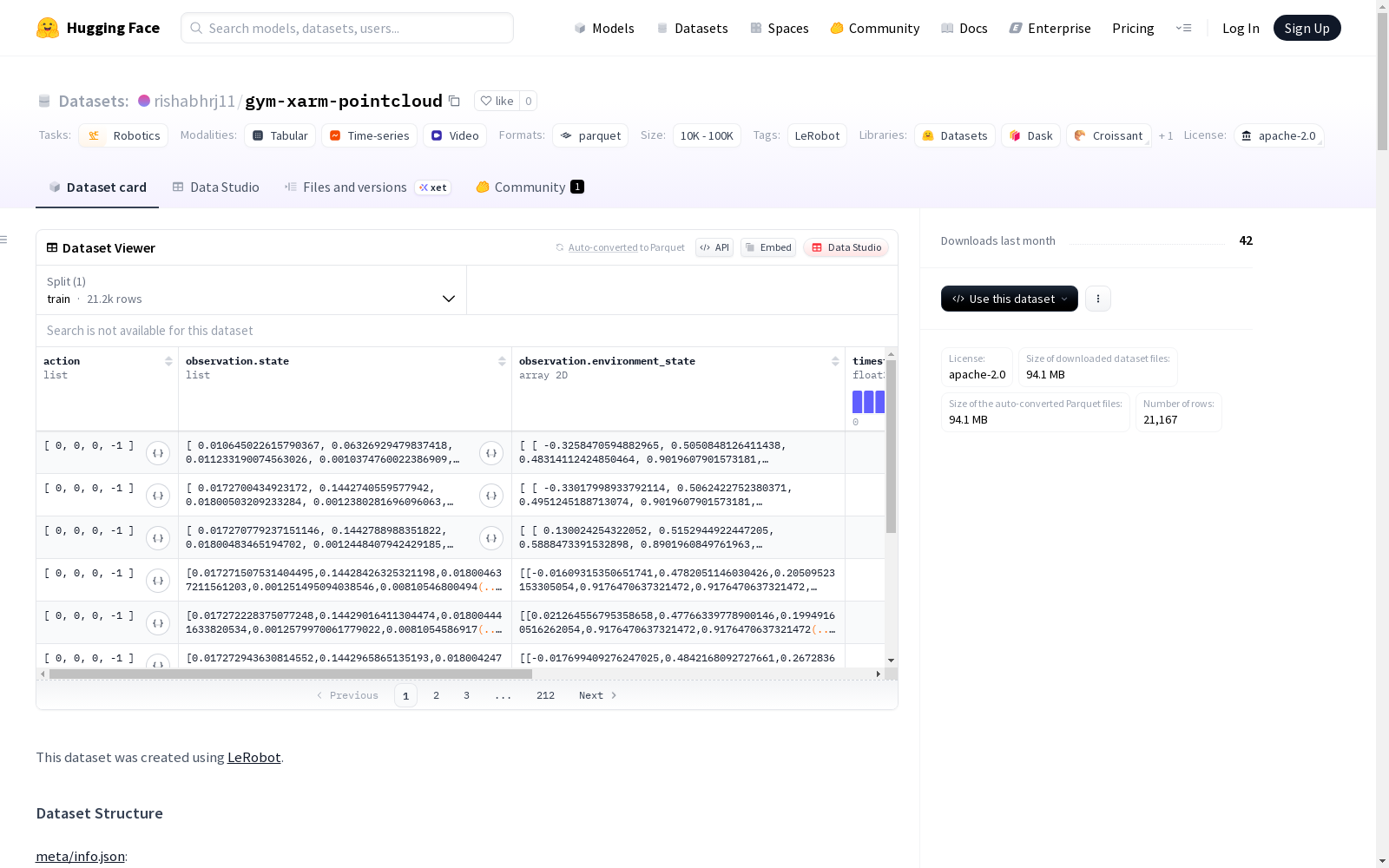Open more options next to Use this dataset

point(1098,299)
